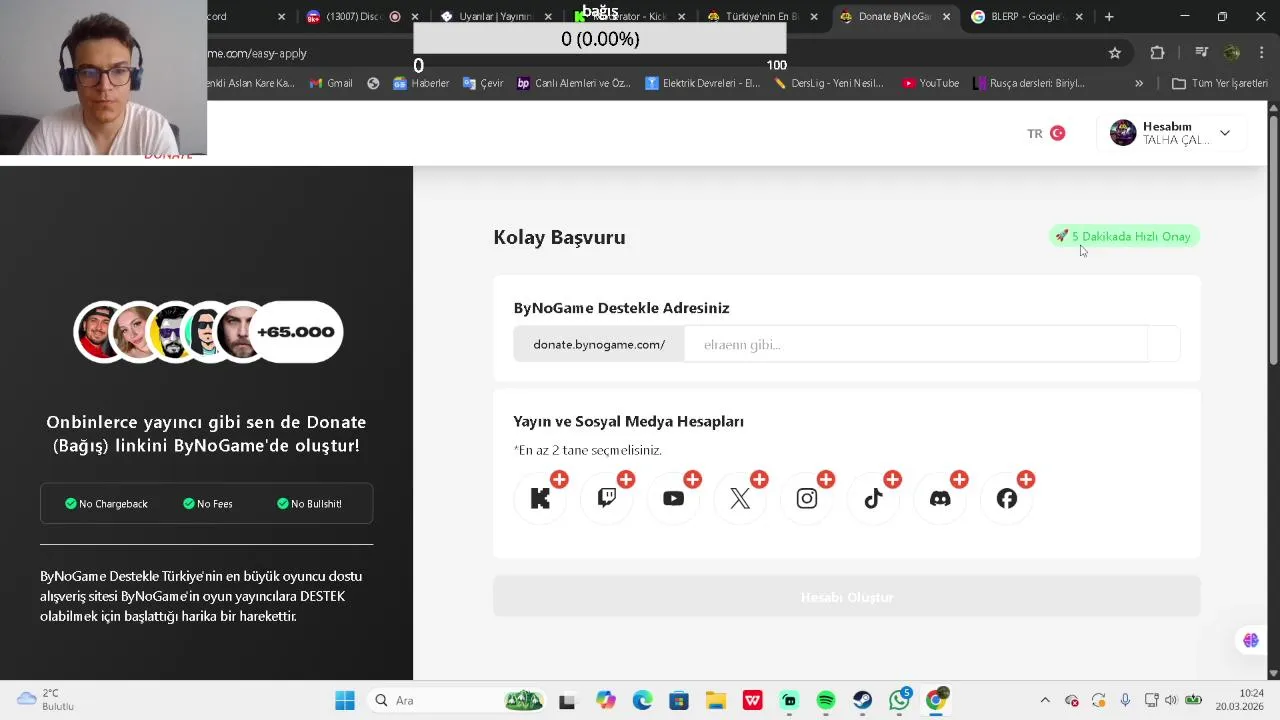Add Facebook account icon
The image size is (1280, 720).
1007,498
